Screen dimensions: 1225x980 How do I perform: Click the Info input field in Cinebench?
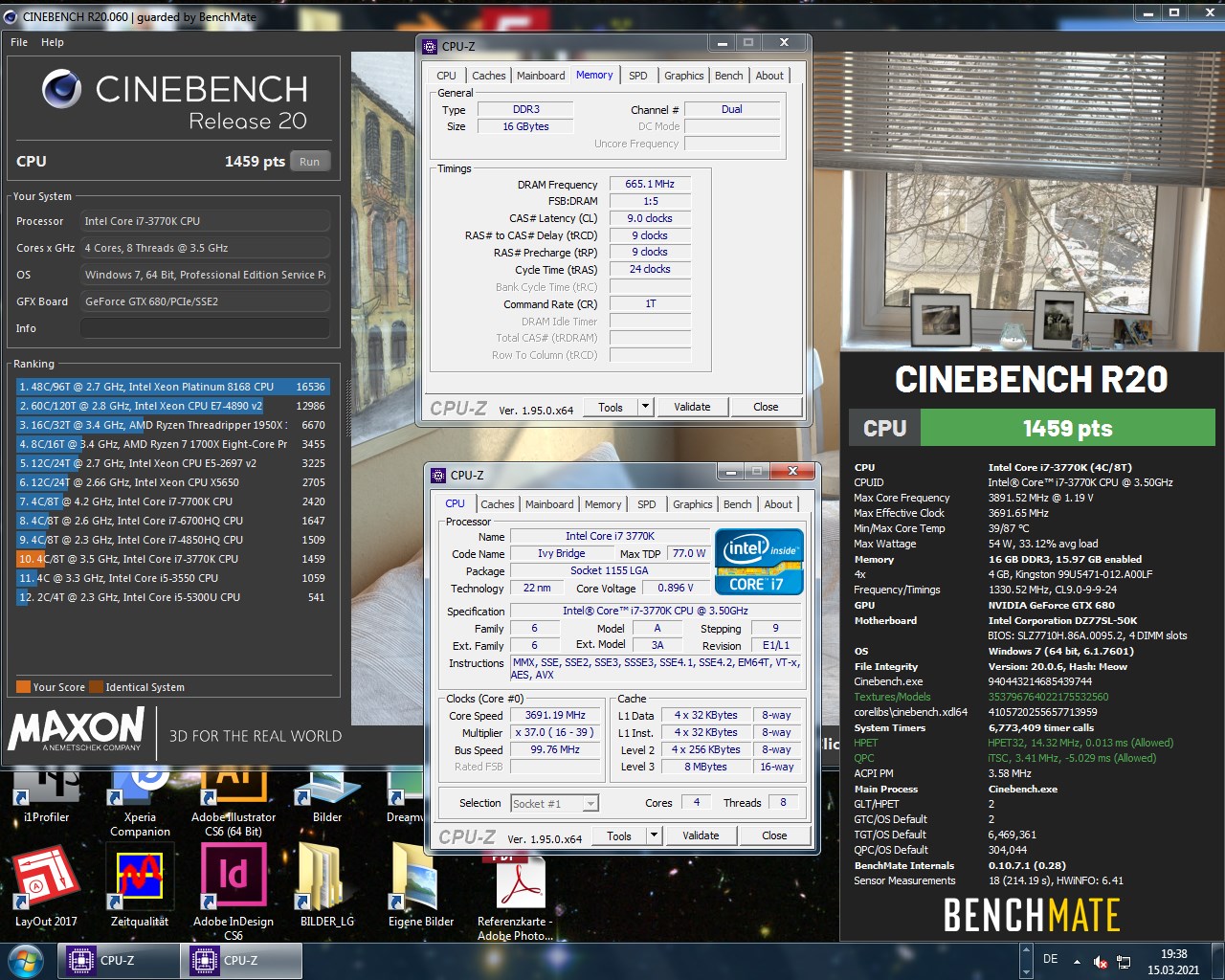pyautogui.click(x=205, y=328)
